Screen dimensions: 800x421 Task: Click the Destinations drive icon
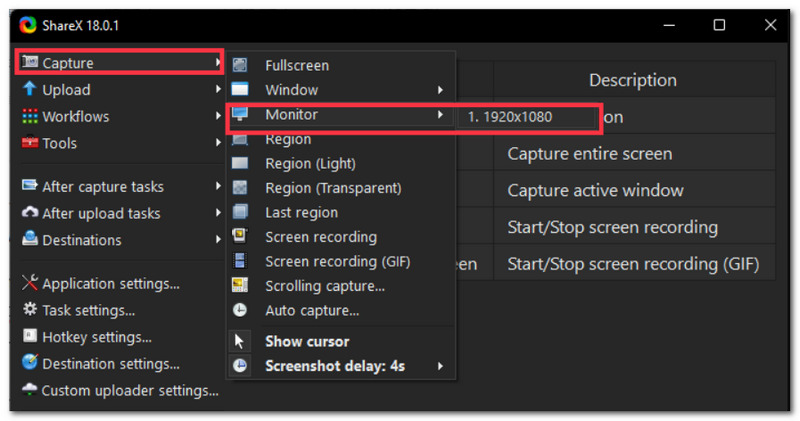coord(30,238)
